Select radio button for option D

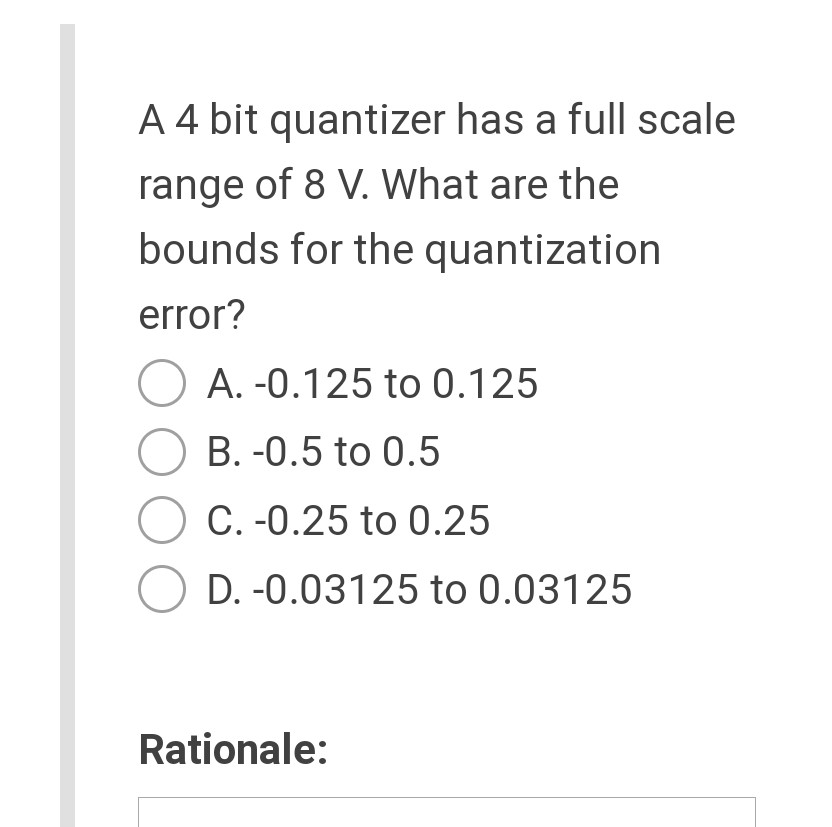click(x=161, y=589)
